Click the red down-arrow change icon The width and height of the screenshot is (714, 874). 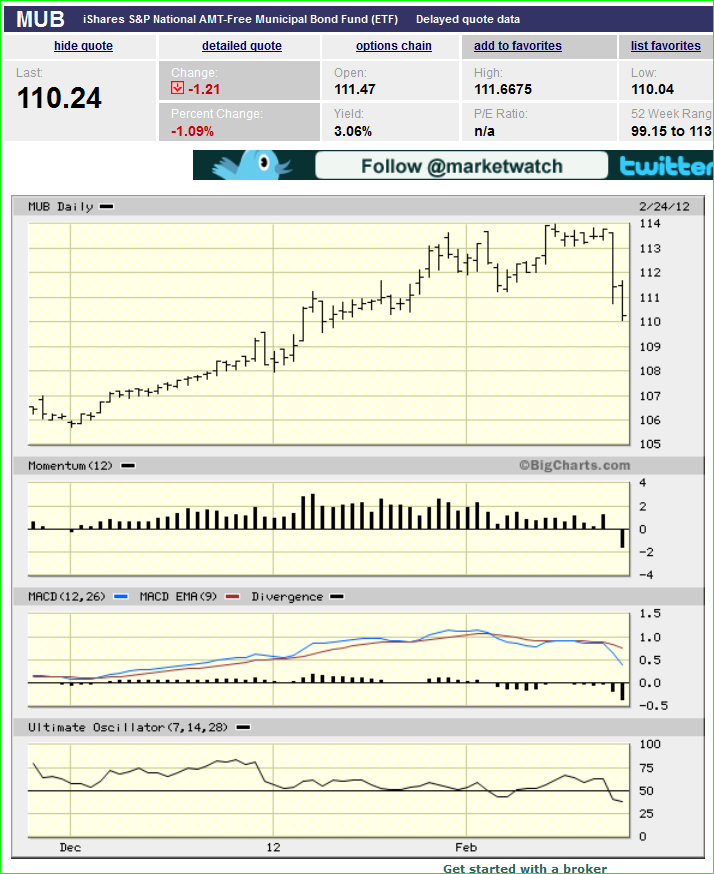(x=177, y=88)
